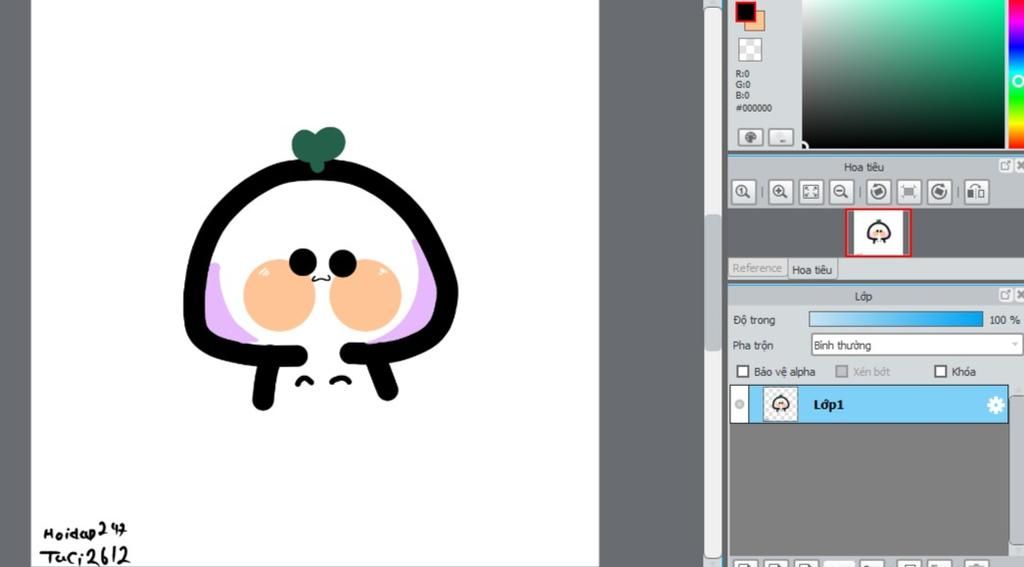Check the Khóa lock checkbox
1024x567 pixels.
(x=940, y=371)
